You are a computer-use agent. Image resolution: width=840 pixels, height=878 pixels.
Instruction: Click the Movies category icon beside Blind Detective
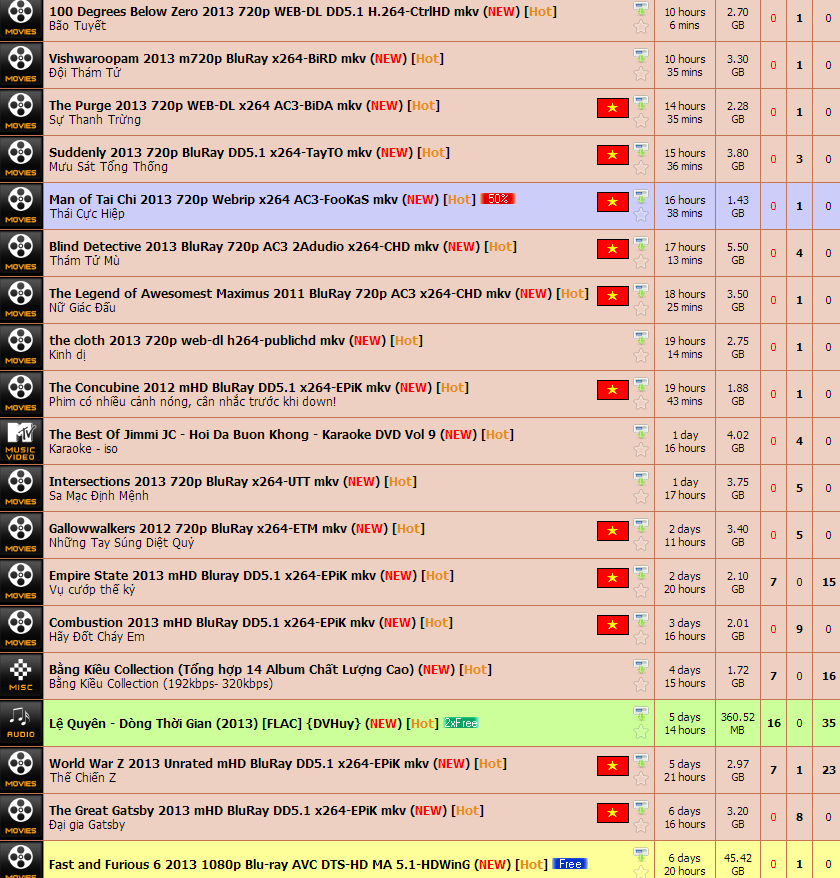21,253
